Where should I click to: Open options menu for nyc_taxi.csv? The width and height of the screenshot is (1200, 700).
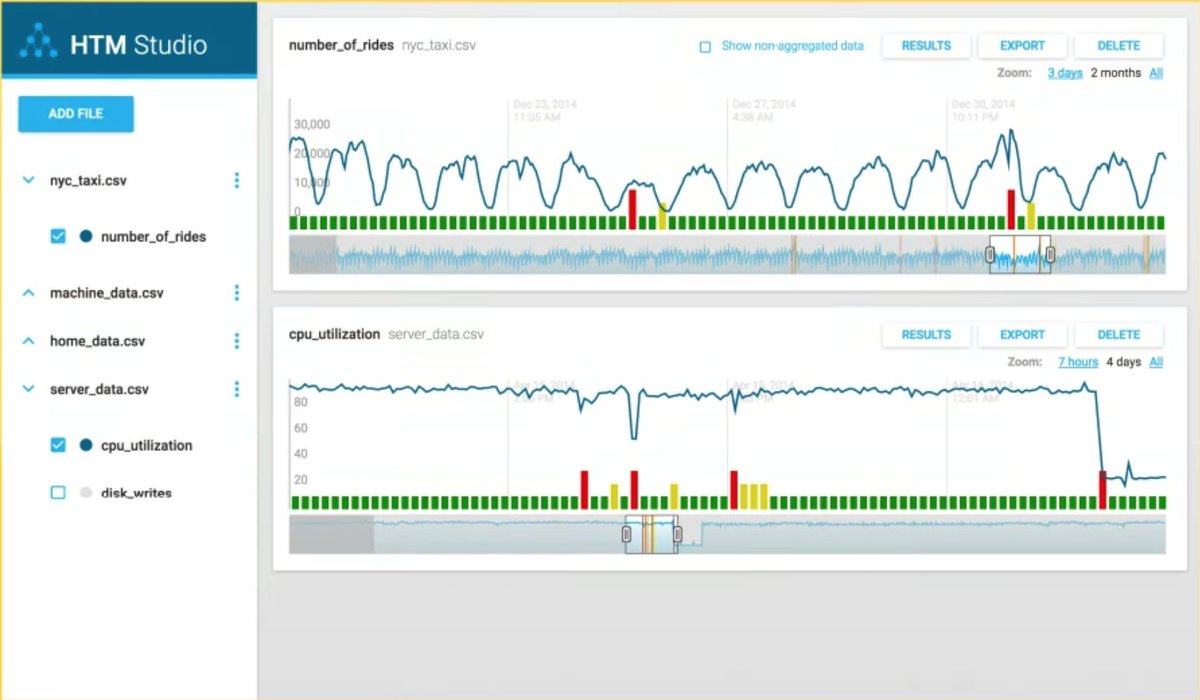pos(237,181)
